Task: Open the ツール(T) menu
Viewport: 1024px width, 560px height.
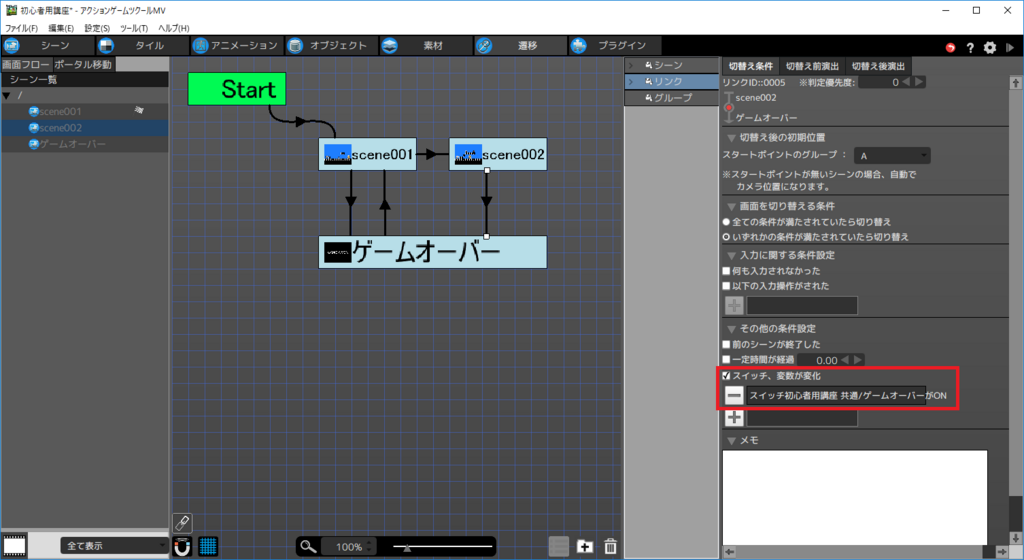Action: pos(134,28)
